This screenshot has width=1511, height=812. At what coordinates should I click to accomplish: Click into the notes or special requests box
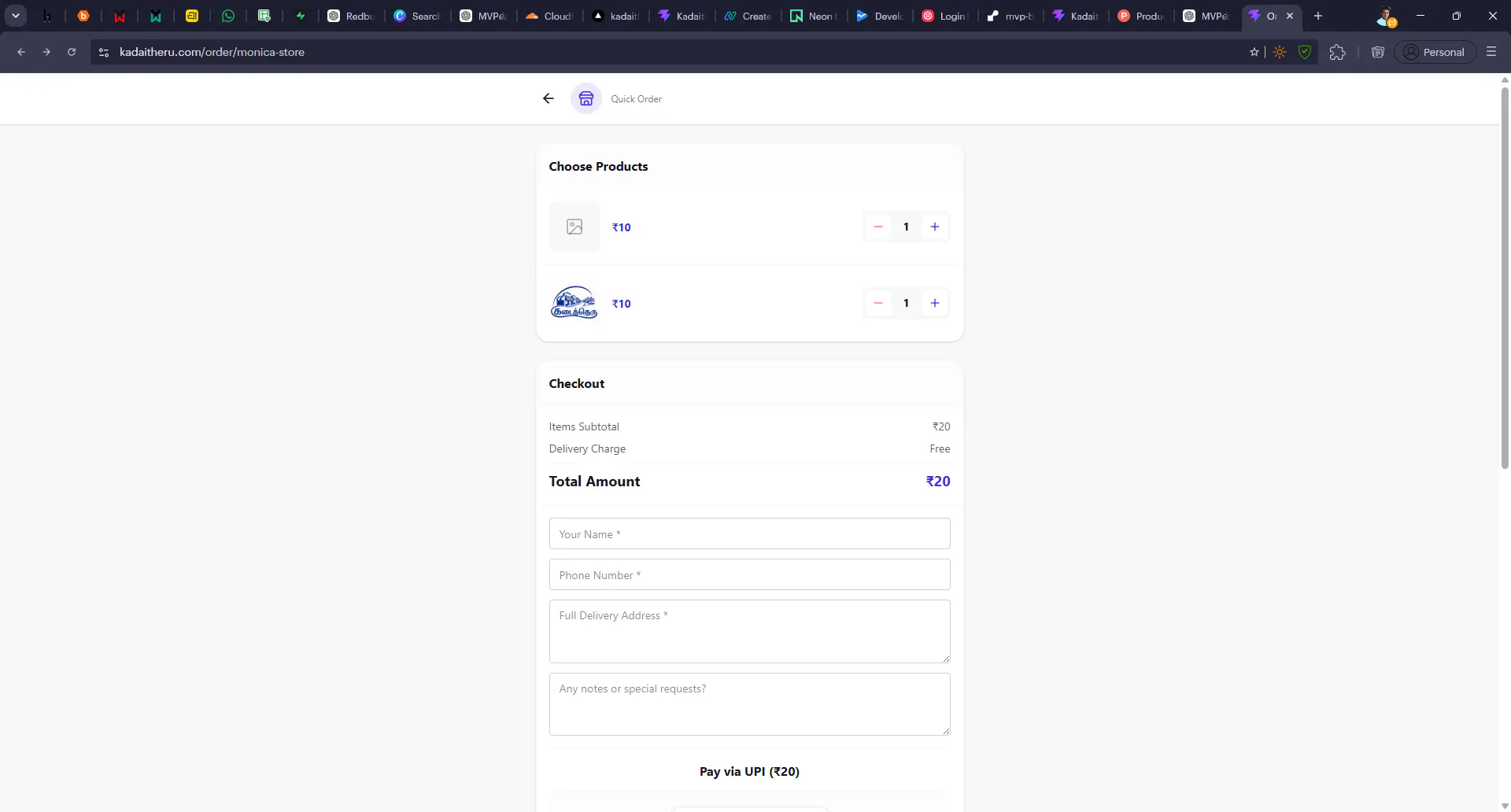coord(749,704)
